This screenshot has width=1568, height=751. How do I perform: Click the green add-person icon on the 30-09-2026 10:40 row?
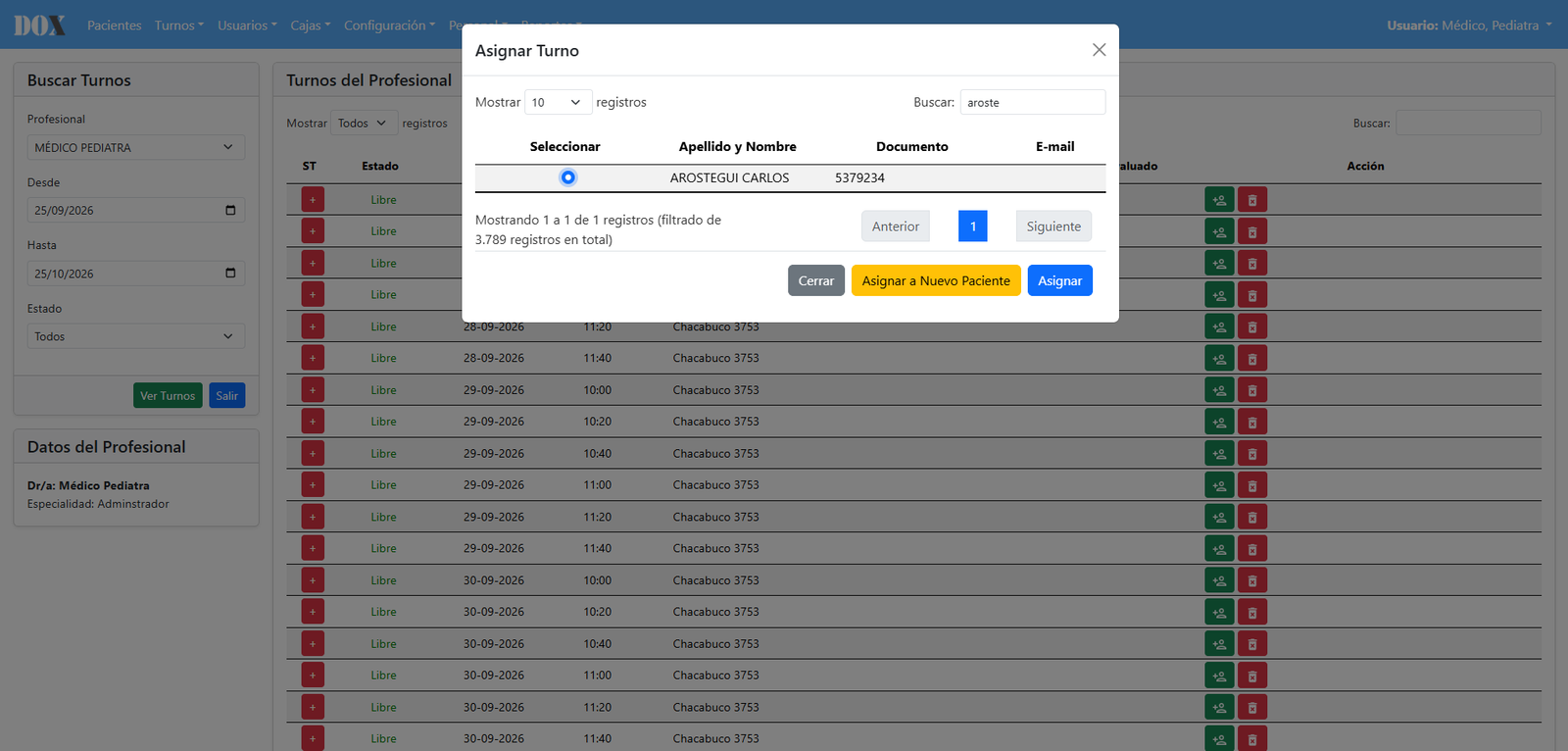coord(1219,644)
